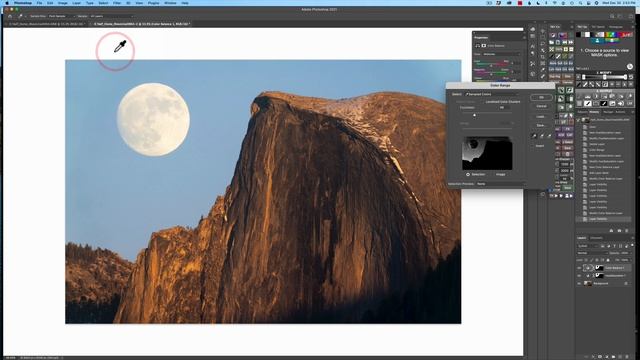Switch to the Actions tab

click(620, 112)
